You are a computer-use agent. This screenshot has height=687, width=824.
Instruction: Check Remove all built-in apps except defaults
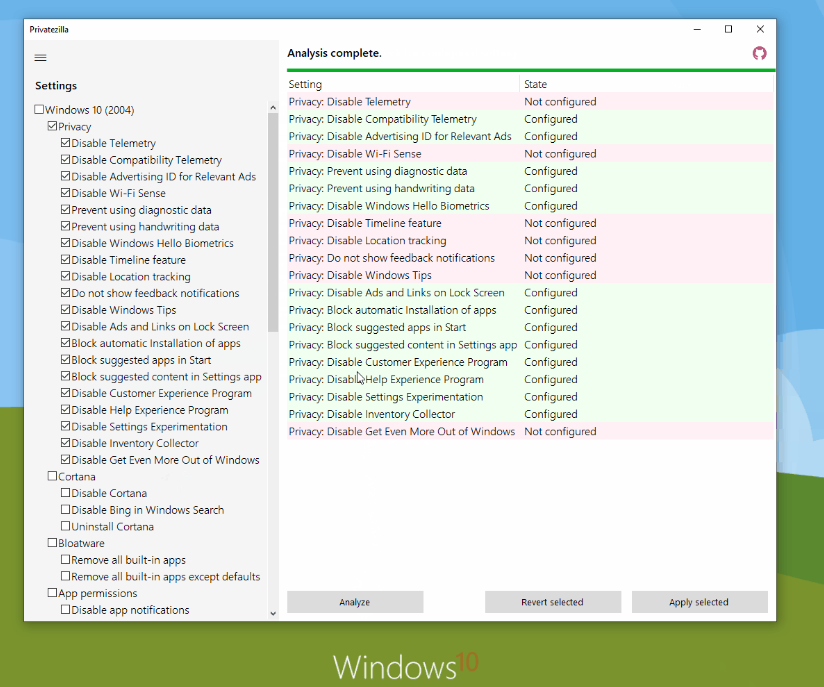65,576
